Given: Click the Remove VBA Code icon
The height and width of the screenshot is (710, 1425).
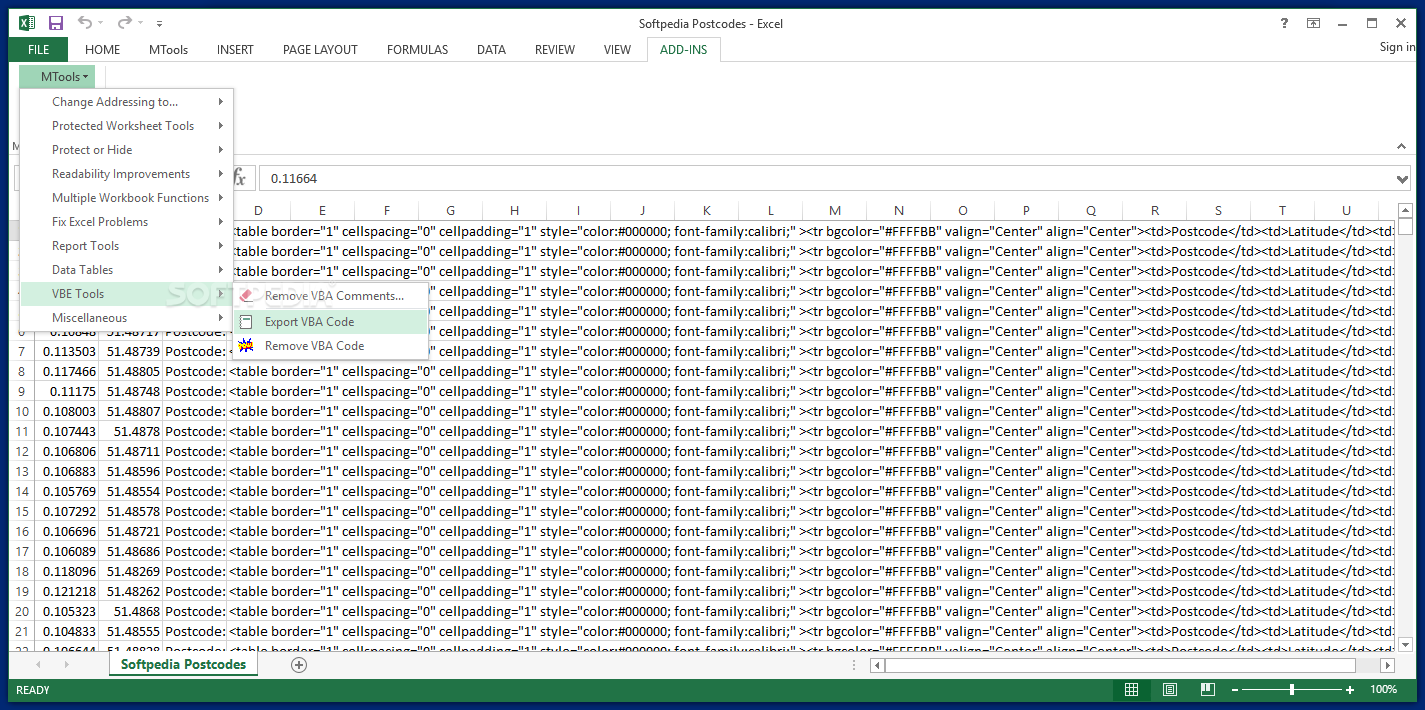Looking at the screenshot, I should click(246, 346).
